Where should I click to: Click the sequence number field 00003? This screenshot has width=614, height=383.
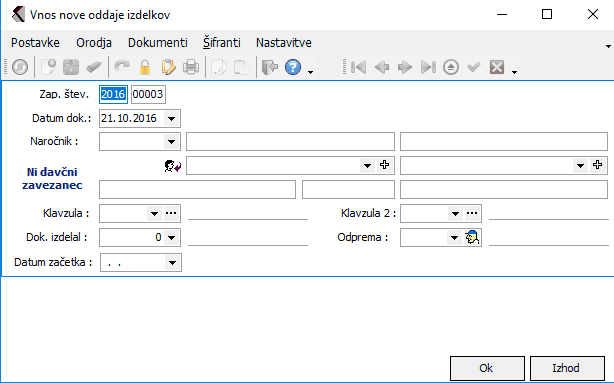pos(148,94)
